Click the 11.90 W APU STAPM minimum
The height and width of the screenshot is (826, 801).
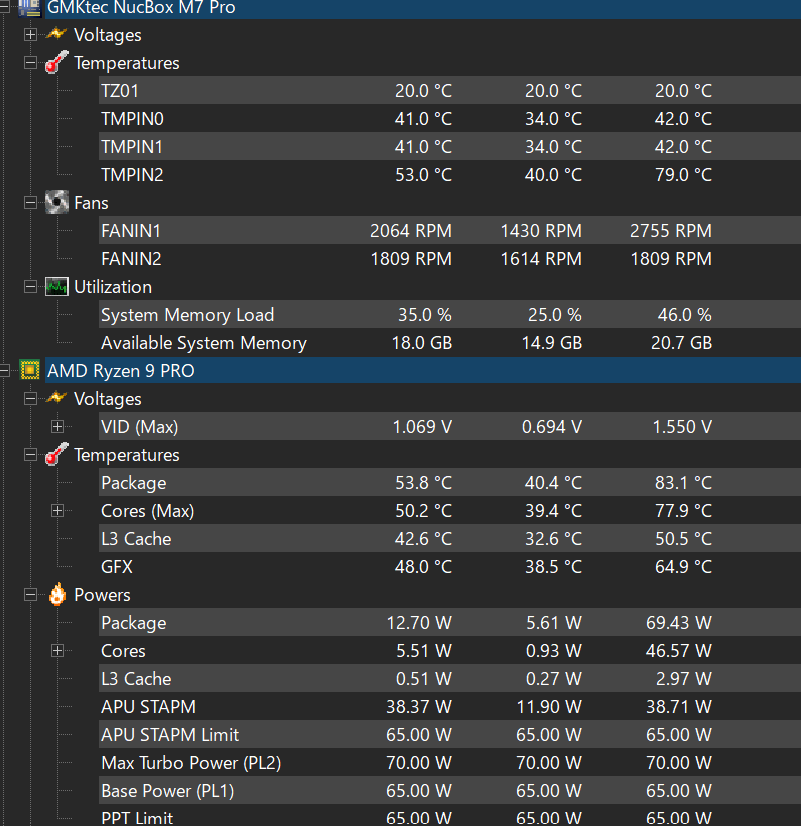(549, 707)
